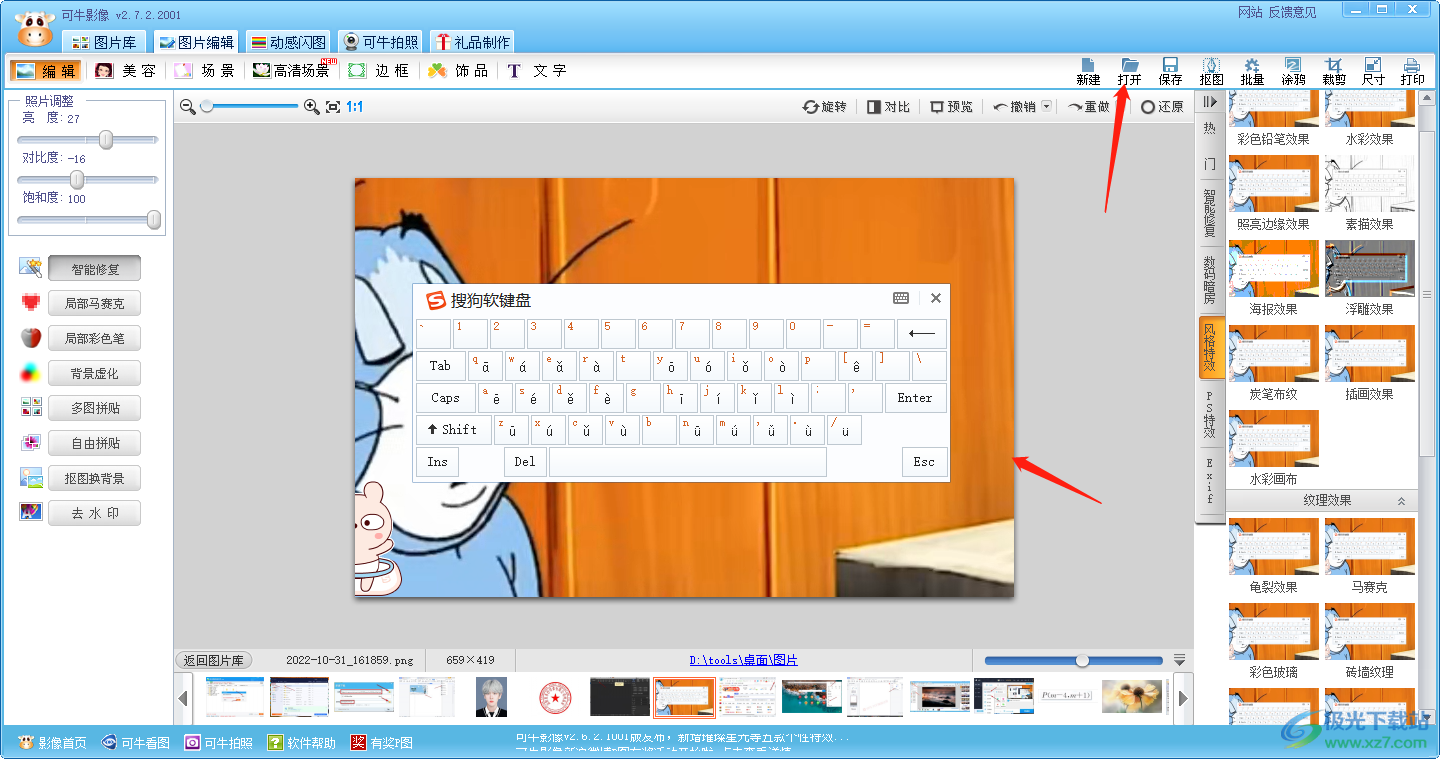The width and height of the screenshot is (1440, 759).
Task: Select the 饰品 accessories mode
Action: pos(458,71)
